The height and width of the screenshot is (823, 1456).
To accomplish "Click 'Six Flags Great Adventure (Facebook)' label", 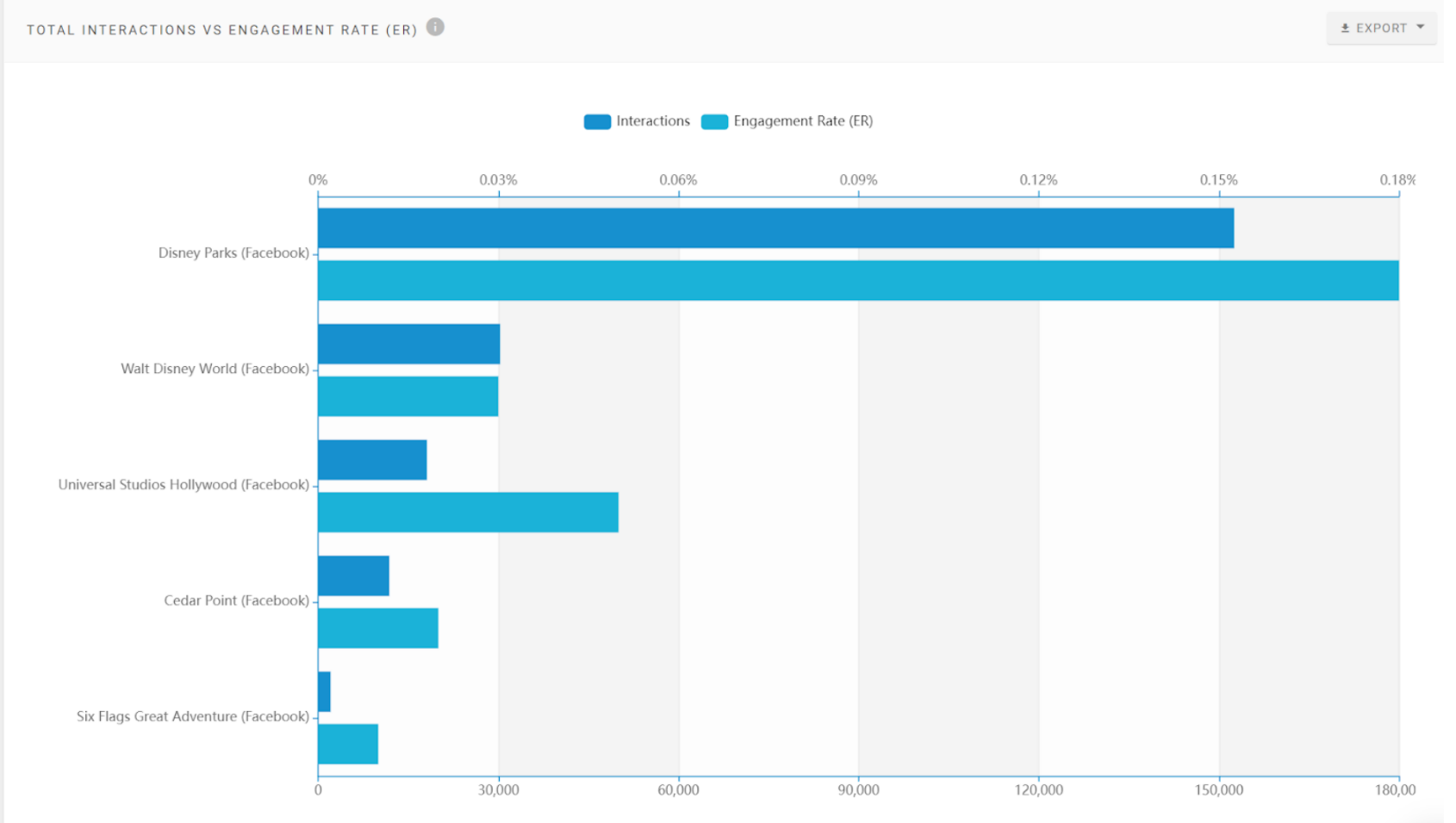I will pyautogui.click(x=193, y=716).
